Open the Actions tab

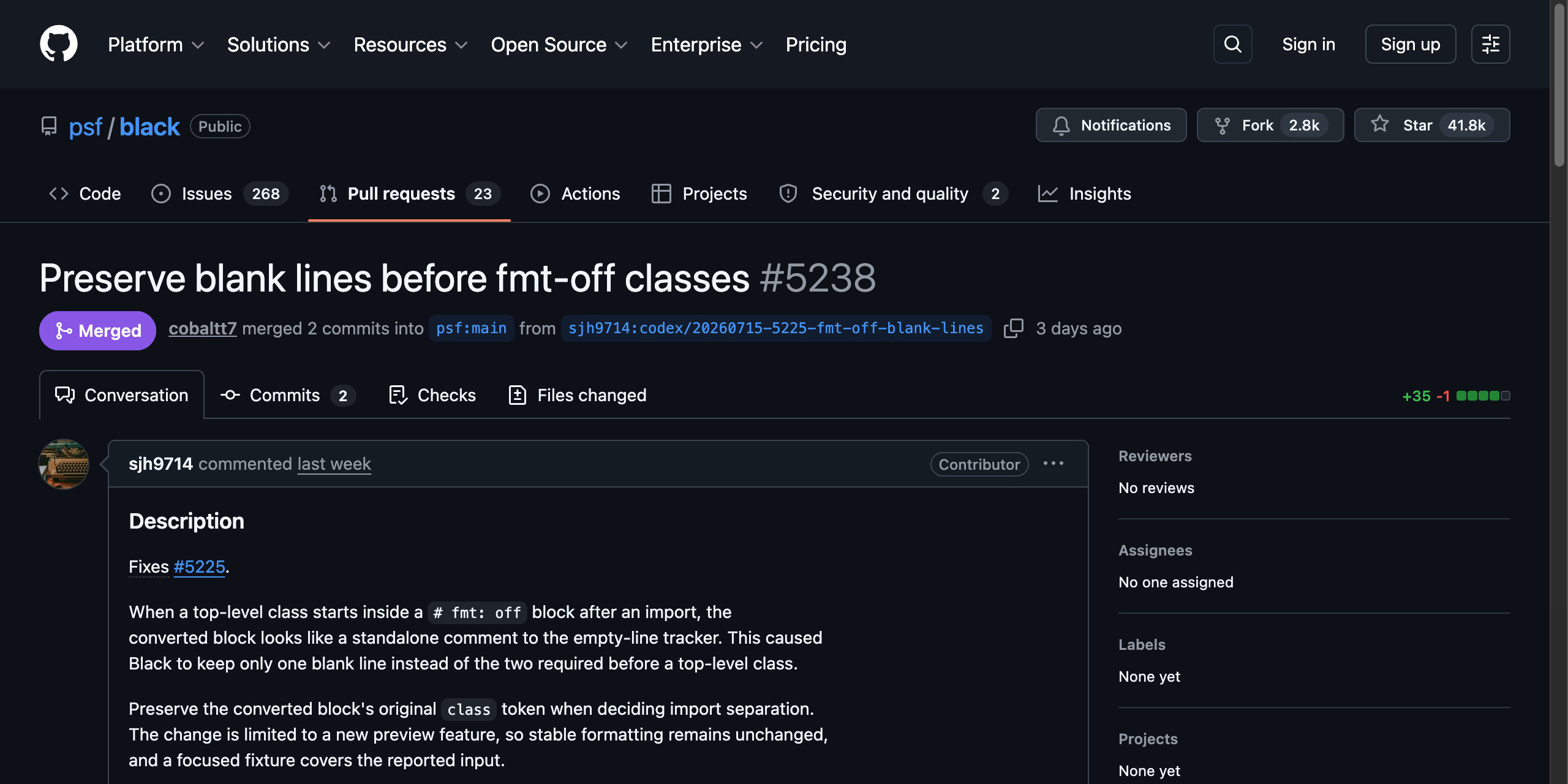coord(575,194)
